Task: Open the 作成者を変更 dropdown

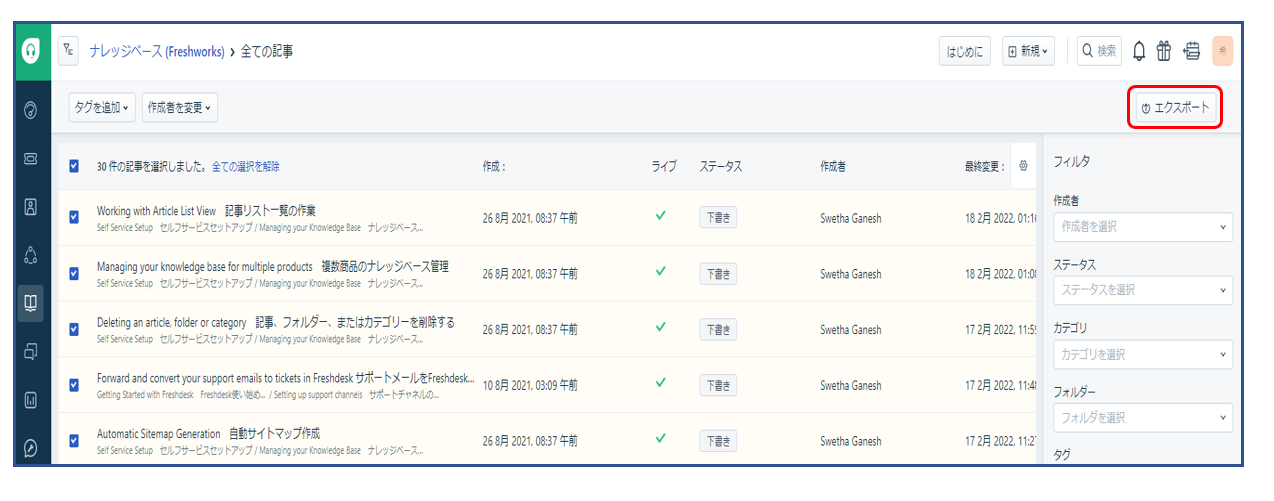Action: pos(180,108)
